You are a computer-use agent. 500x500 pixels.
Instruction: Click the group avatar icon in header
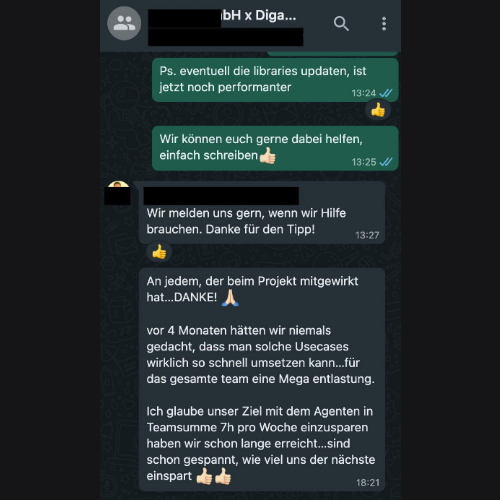coord(124,23)
